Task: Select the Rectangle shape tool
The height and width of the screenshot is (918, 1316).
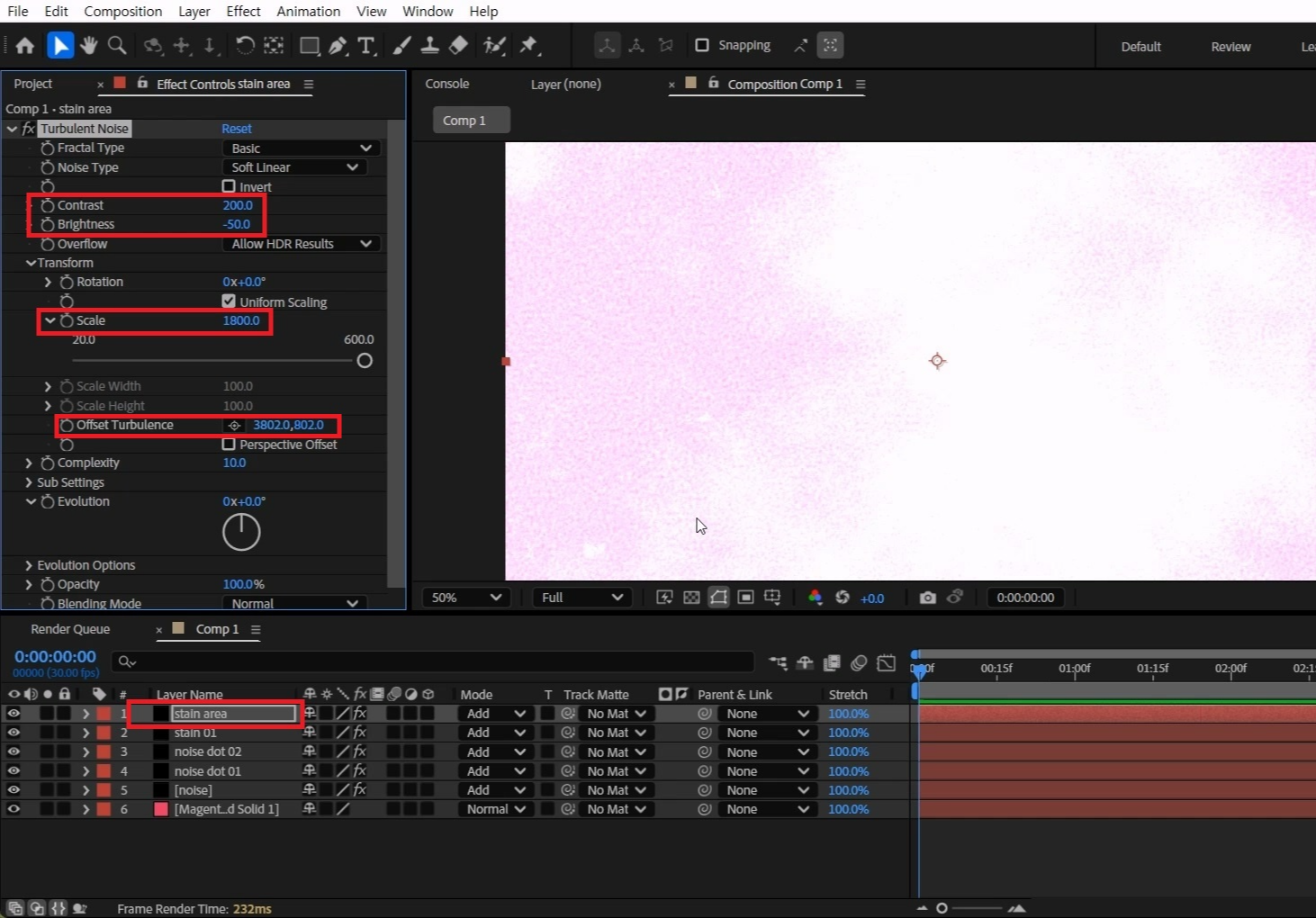Action: click(x=309, y=45)
